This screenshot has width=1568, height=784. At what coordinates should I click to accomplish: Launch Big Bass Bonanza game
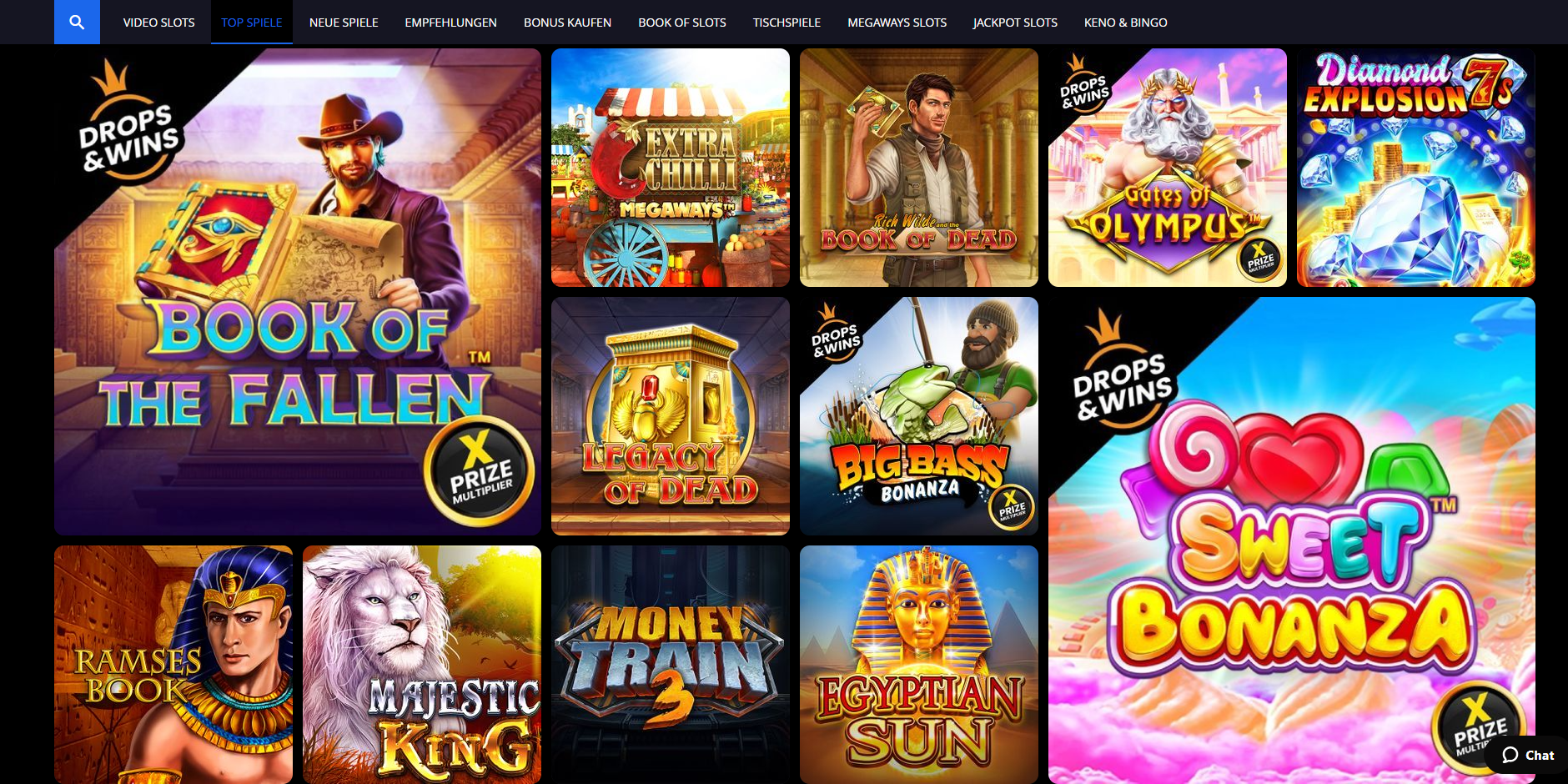pyautogui.click(x=919, y=416)
